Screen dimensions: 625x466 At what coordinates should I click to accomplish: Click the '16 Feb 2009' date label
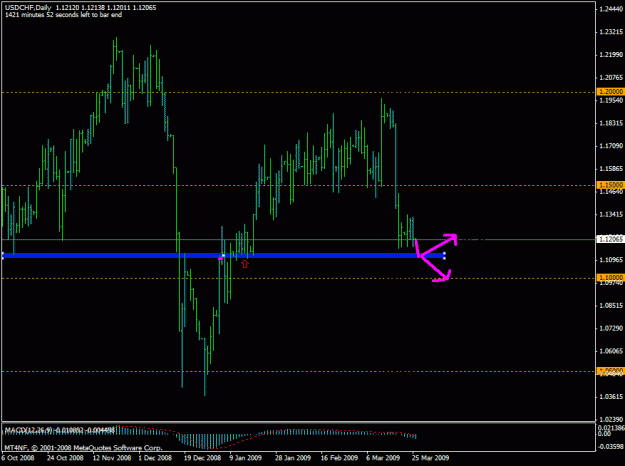pyautogui.click(x=340, y=458)
